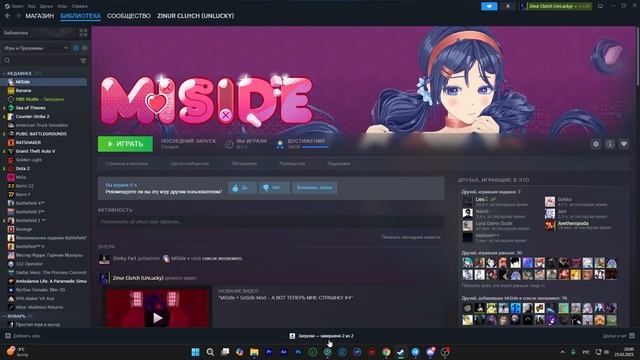
Task: Add MiSide to favorites heart icon
Action: click(624, 144)
